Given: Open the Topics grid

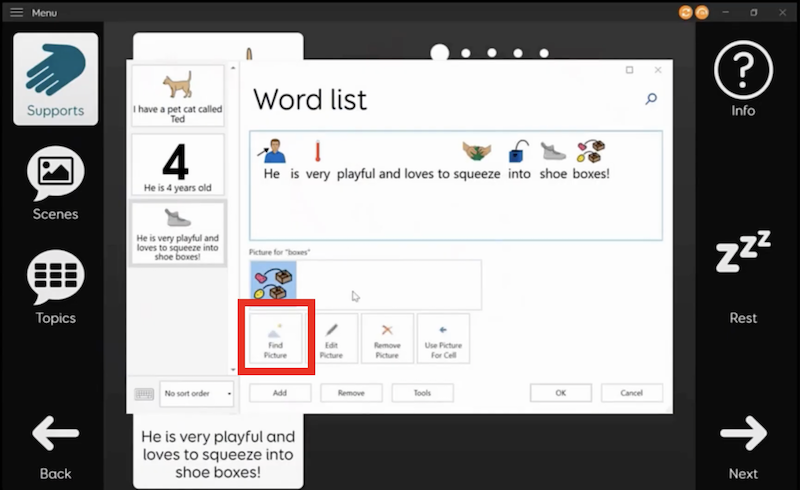Looking at the screenshot, I should coord(55,288).
